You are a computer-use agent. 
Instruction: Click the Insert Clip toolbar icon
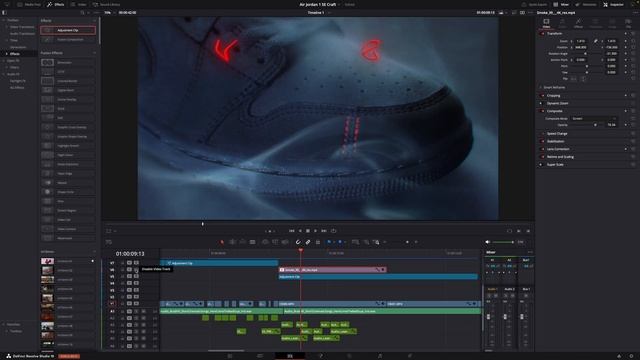(265, 242)
